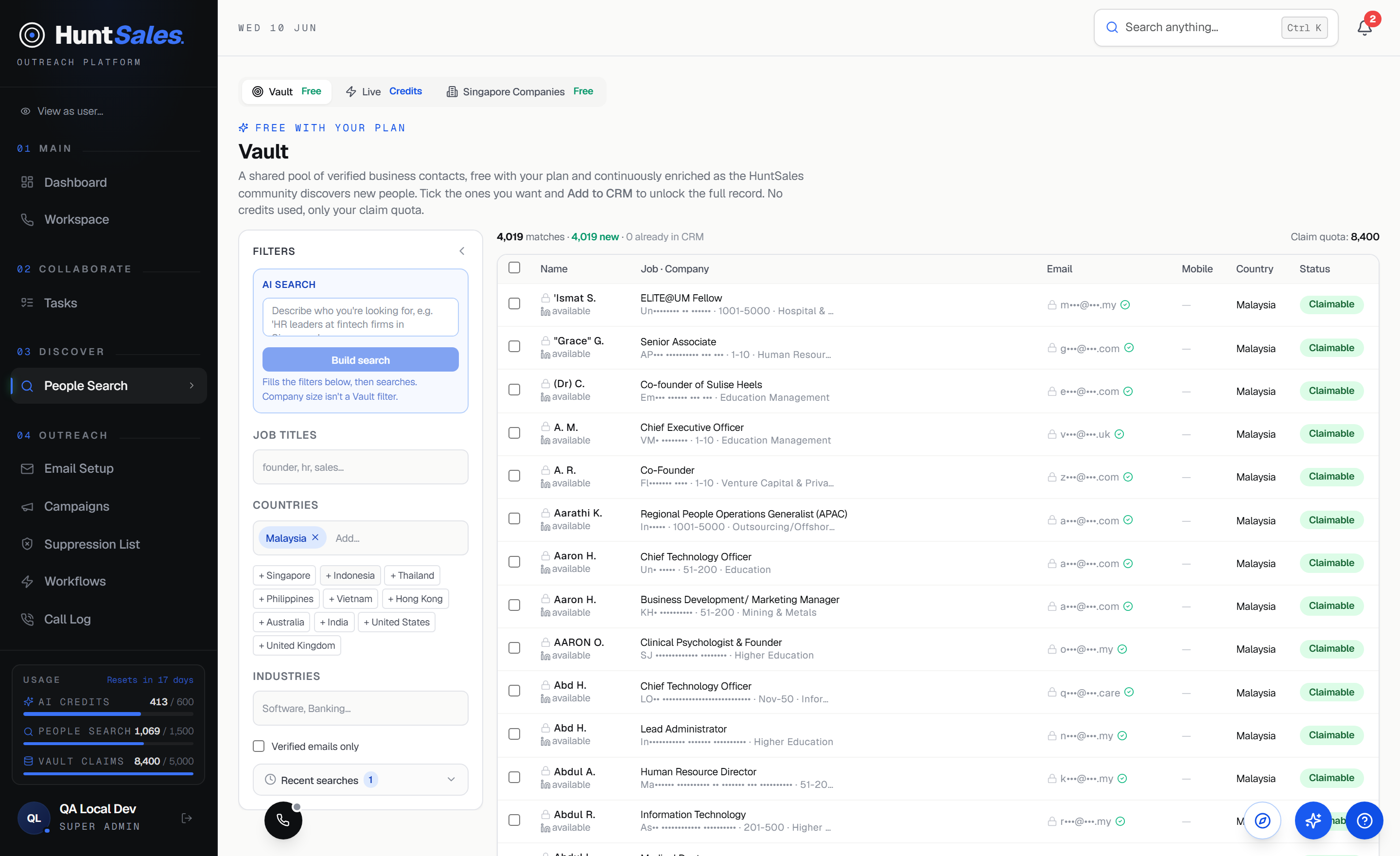This screenshot has height=856, width=1400.
Task: Select the checkbox for Abdul A.
Action: coord(514,778)
